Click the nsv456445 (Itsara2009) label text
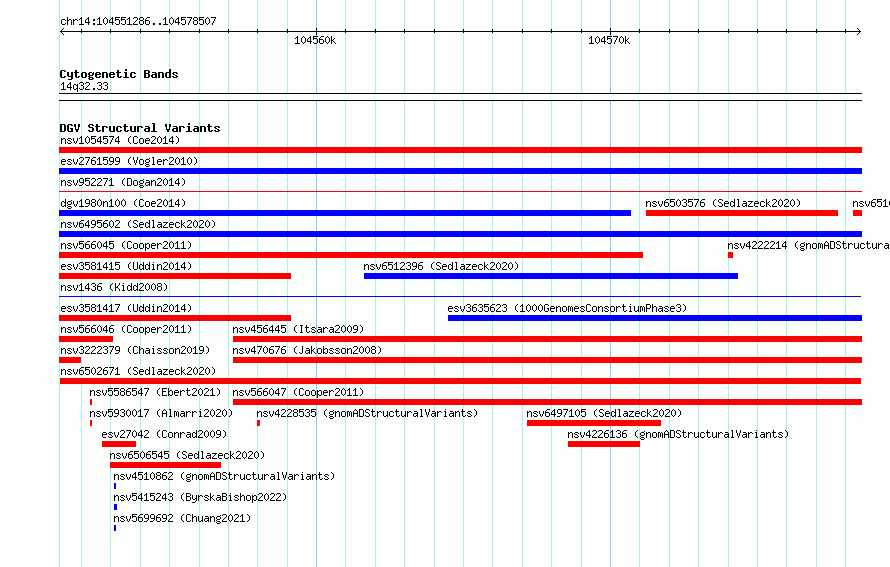The width and height of the screenshot is (890, 567). [x=298, y=329]
